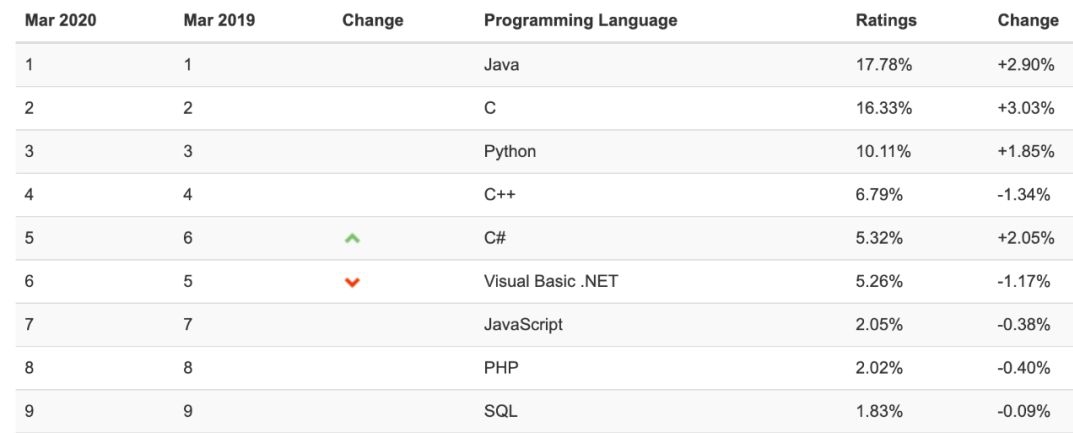Click the C# language name
Screen dimensions: 1073x433
[496, 238]
